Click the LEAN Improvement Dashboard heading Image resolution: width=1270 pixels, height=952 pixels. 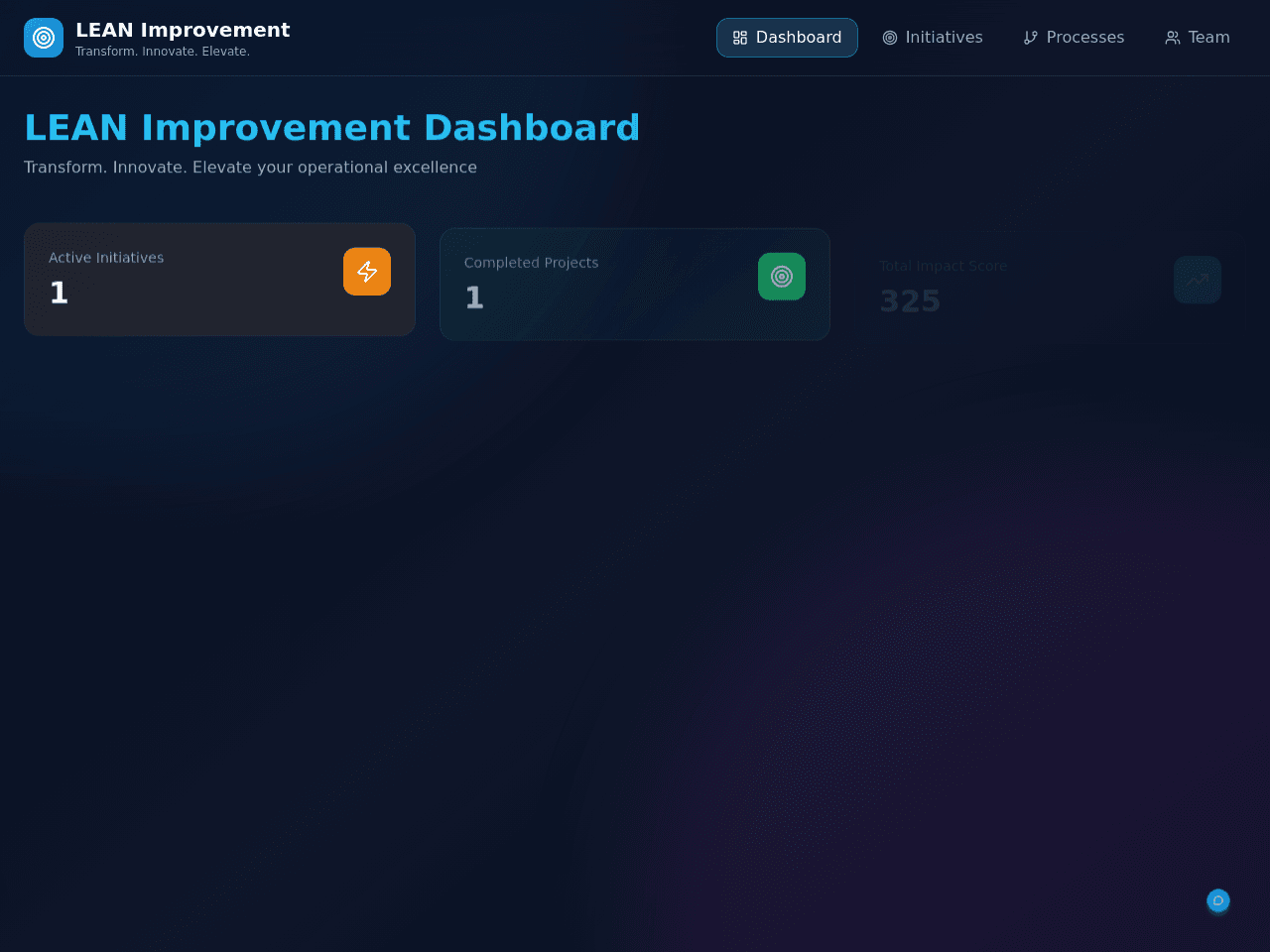coord(332,128)
